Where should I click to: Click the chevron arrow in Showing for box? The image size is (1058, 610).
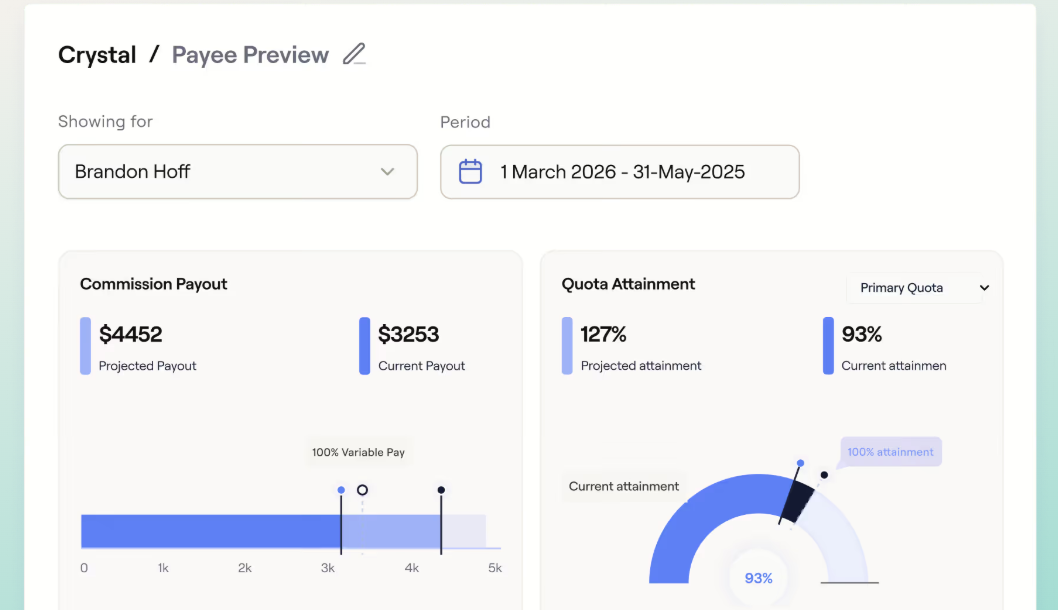point(387,171)
